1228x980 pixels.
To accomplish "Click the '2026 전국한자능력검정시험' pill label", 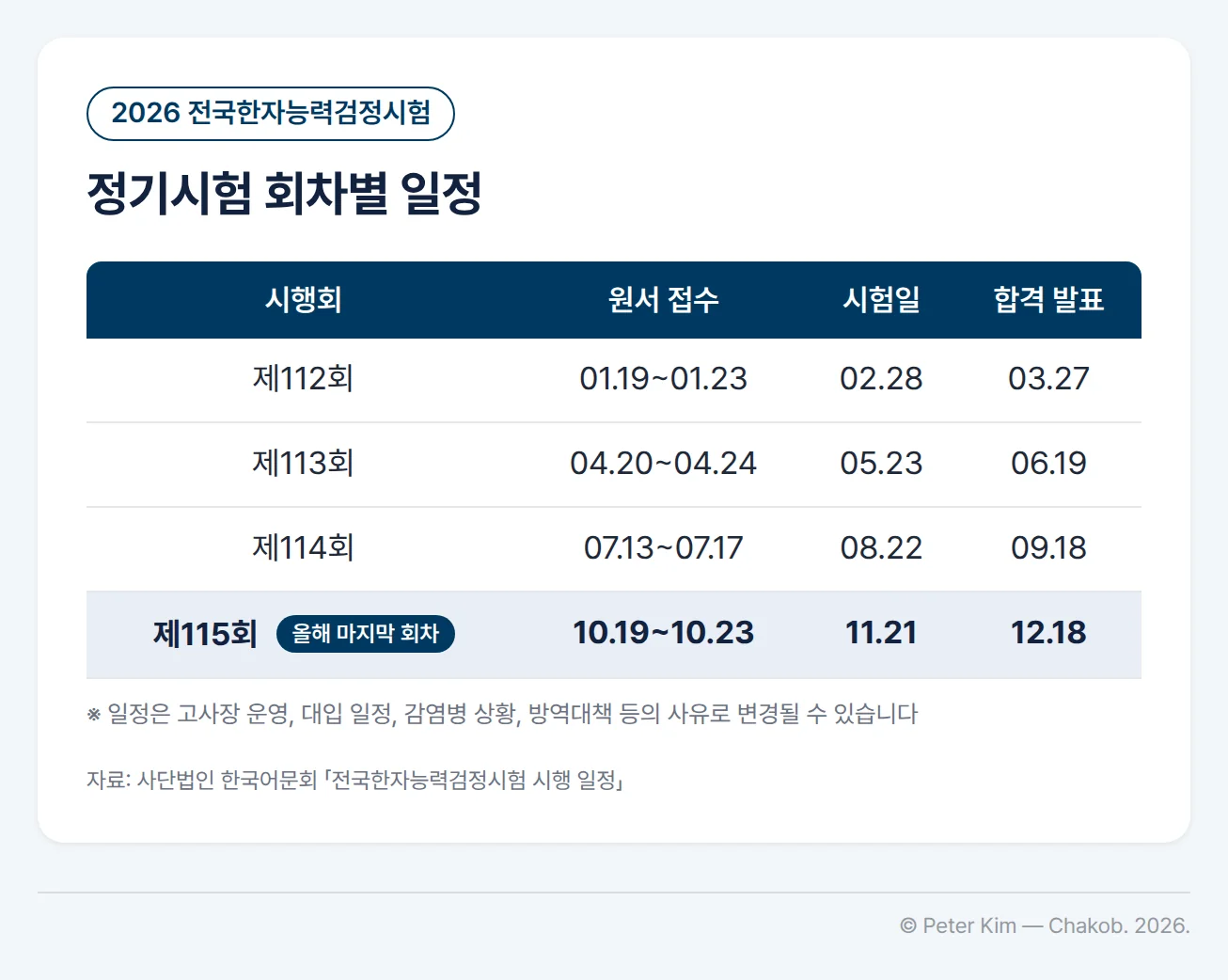I will pyautogui.click(x=271, y=114).
